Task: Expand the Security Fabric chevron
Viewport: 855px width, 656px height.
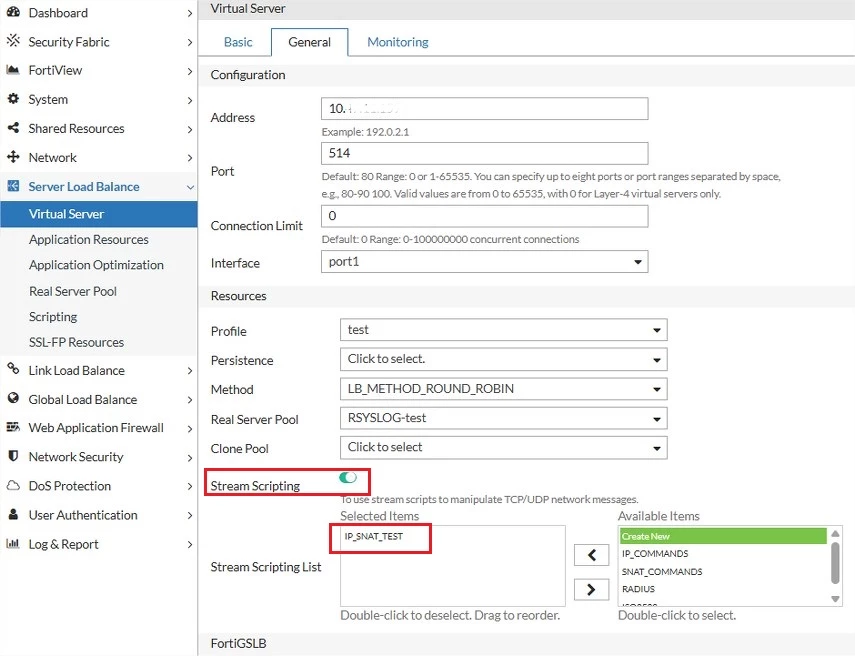Action: pos(189,42)
